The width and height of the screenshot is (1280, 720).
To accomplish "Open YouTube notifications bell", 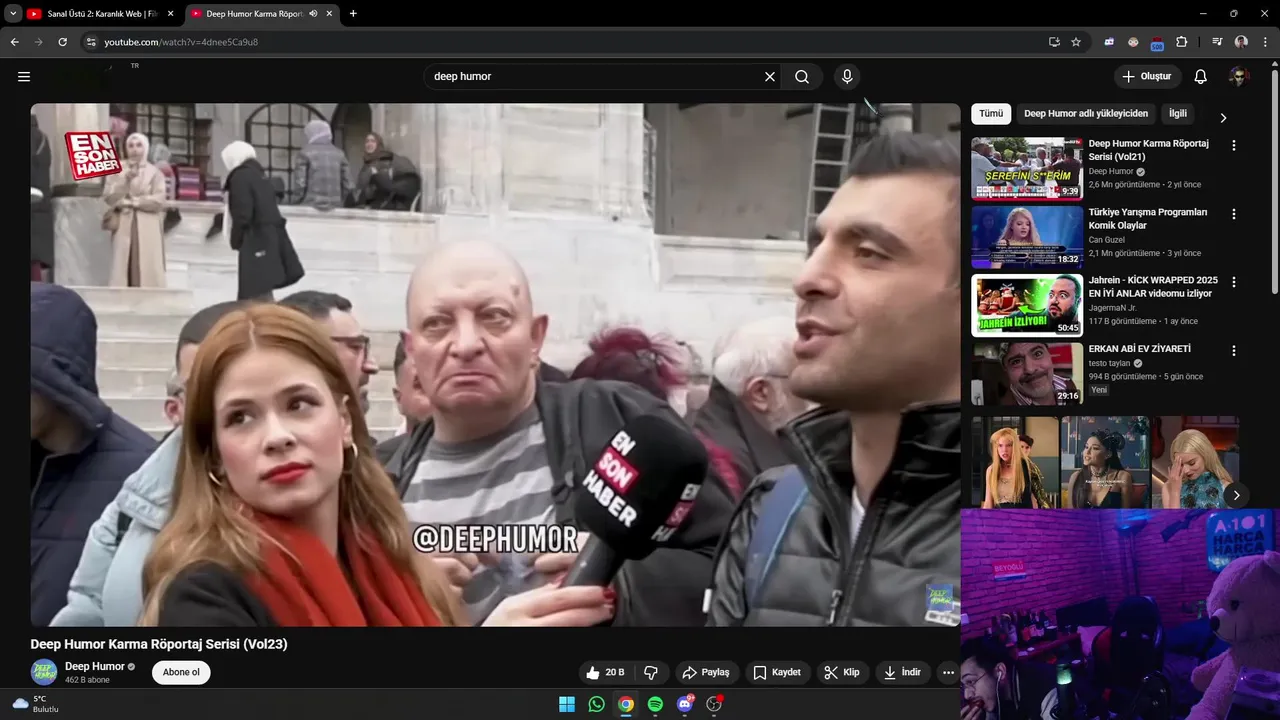I will 1201,76.
